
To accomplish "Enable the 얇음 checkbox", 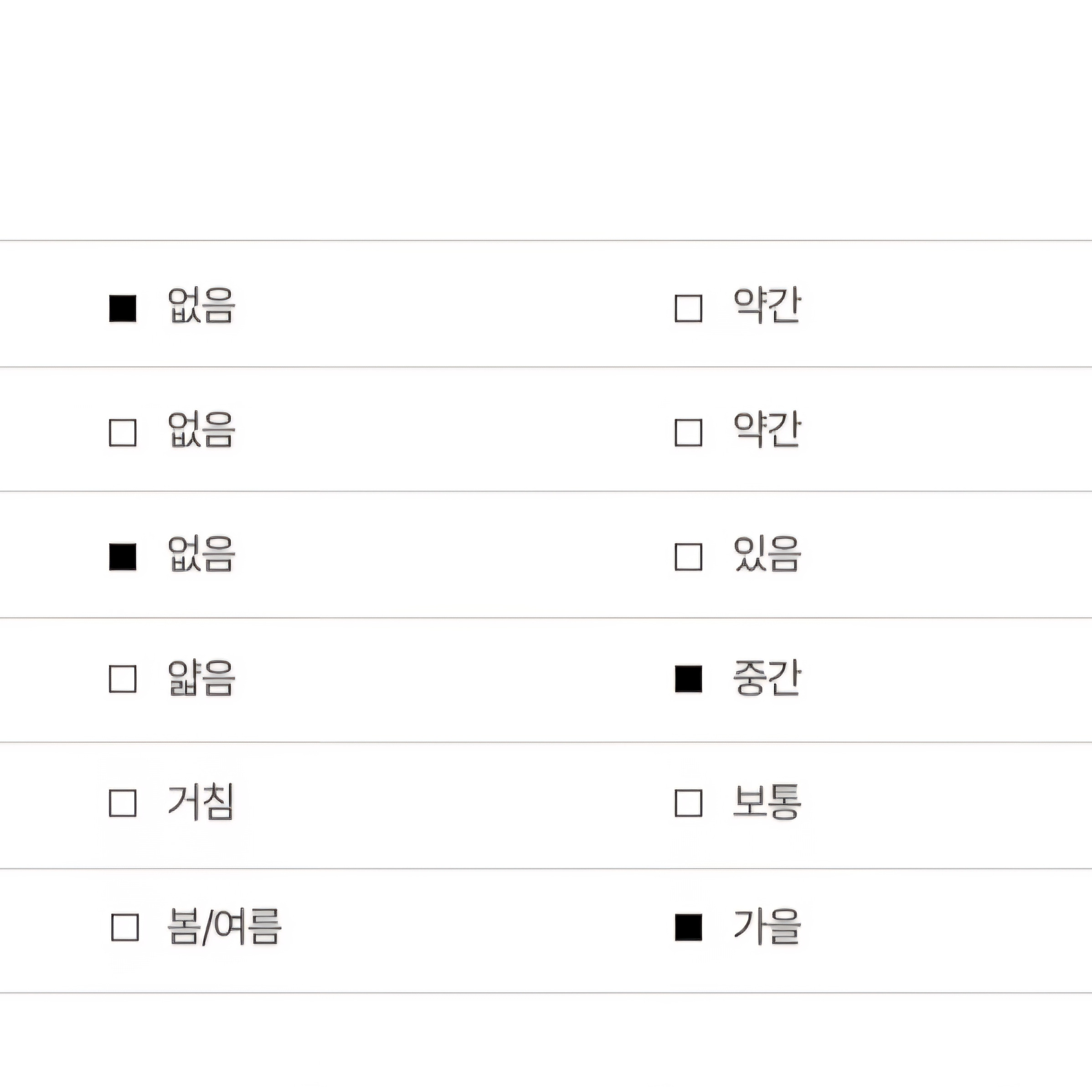I will pos(123,678).
